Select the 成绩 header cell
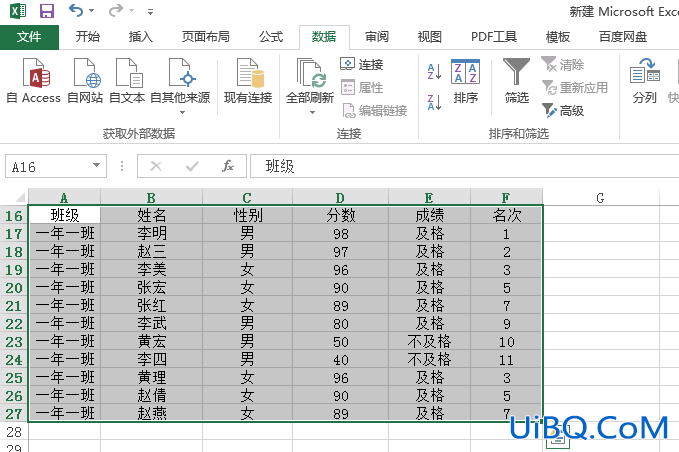This screenshot has width=679, height=452. click(x=429, y=215)
